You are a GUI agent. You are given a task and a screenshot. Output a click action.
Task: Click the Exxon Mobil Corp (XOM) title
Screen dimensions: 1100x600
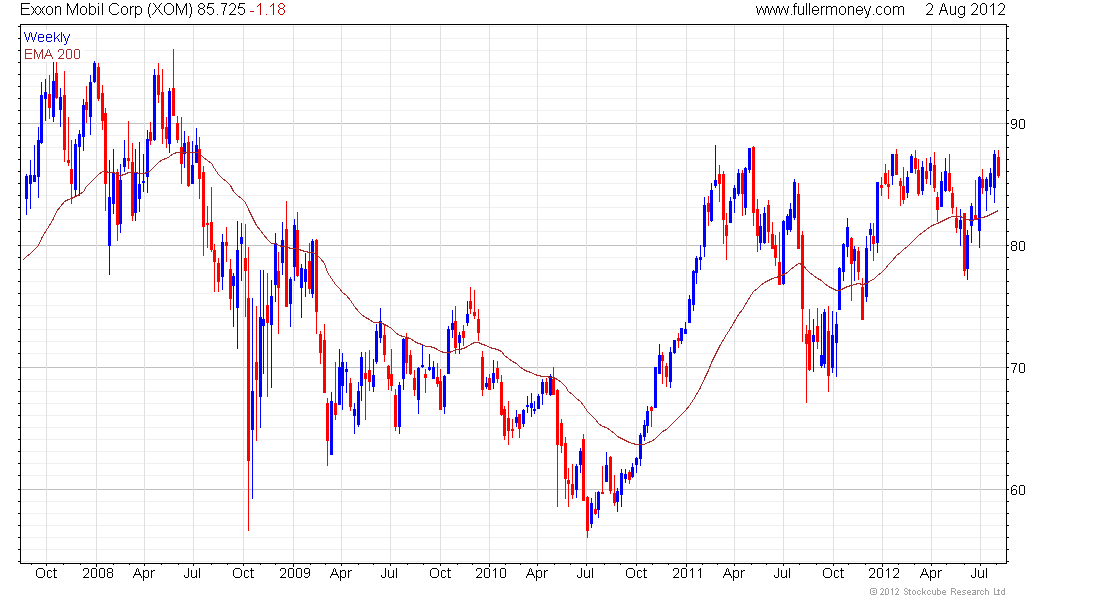pos(107,10)
